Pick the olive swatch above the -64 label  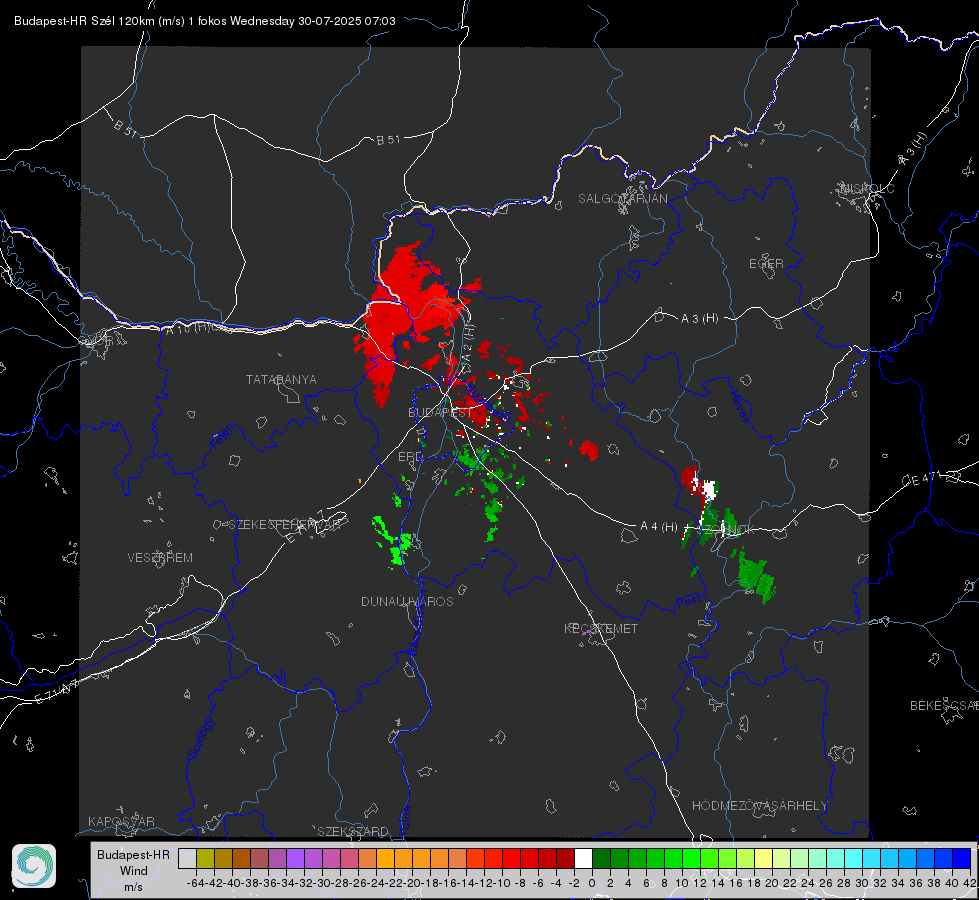coord(205,858)
